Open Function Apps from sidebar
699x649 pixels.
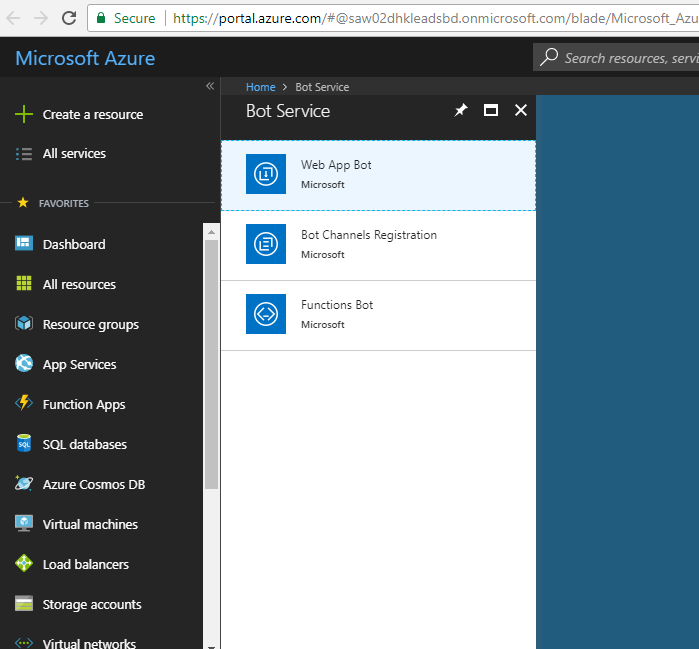pos(84,405)
